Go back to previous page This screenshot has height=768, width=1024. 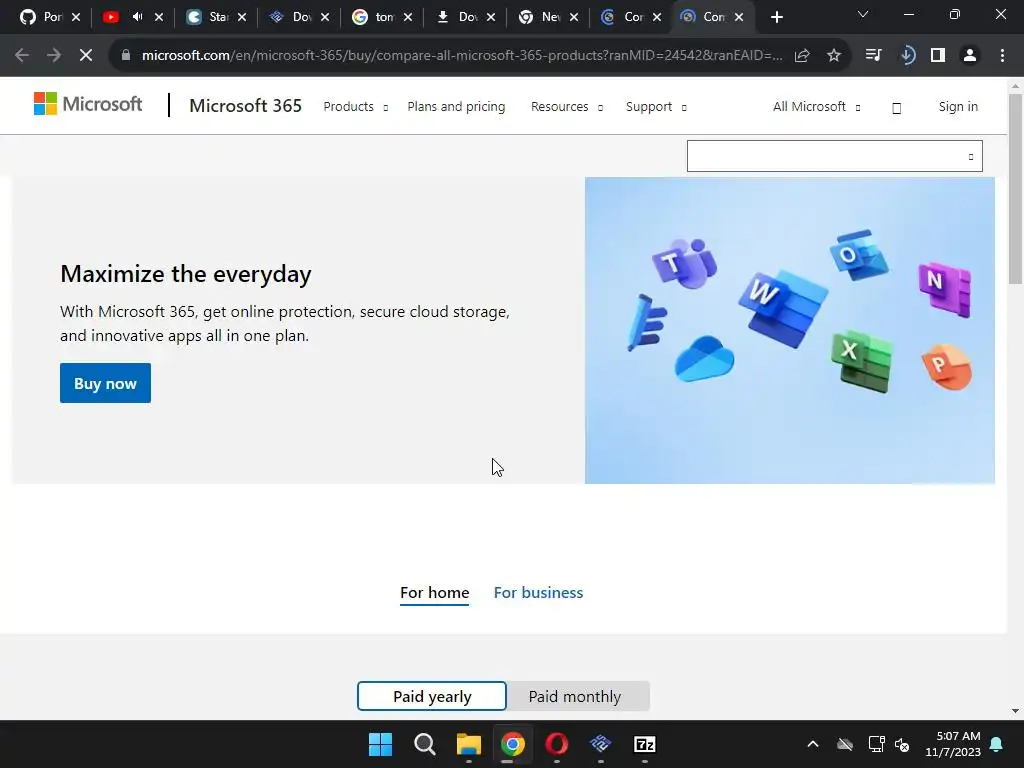pyautogui.click(x=22, y=56)
